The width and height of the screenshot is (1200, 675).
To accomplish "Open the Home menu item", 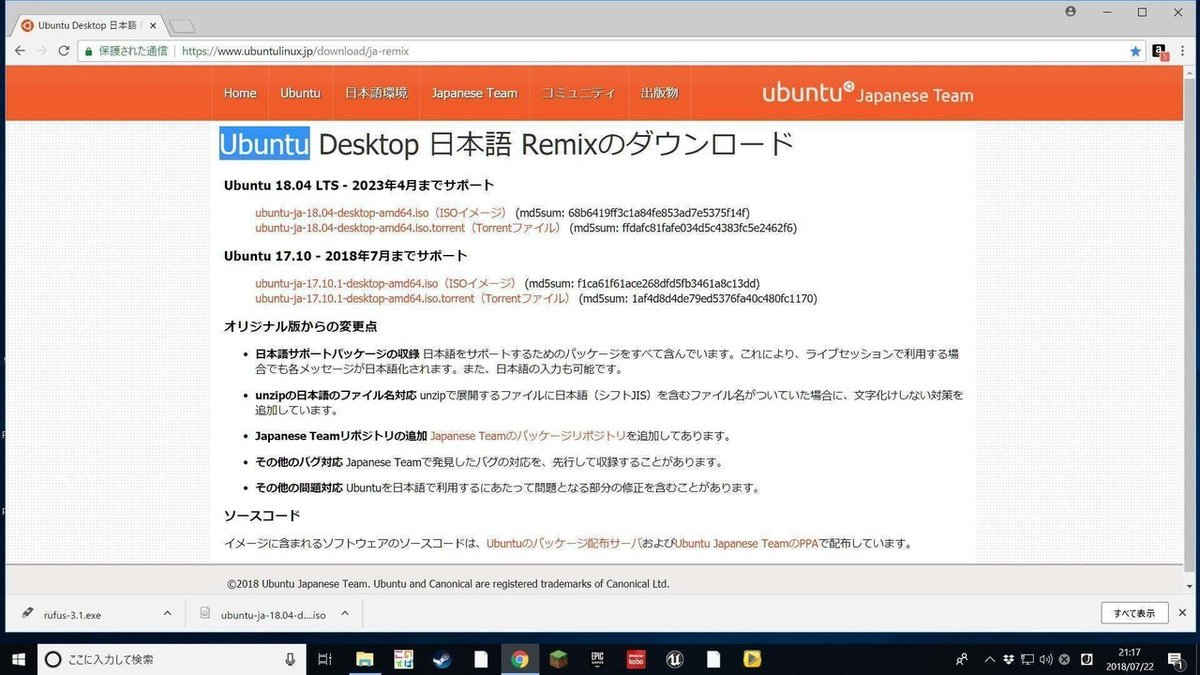I will (240, 93).
